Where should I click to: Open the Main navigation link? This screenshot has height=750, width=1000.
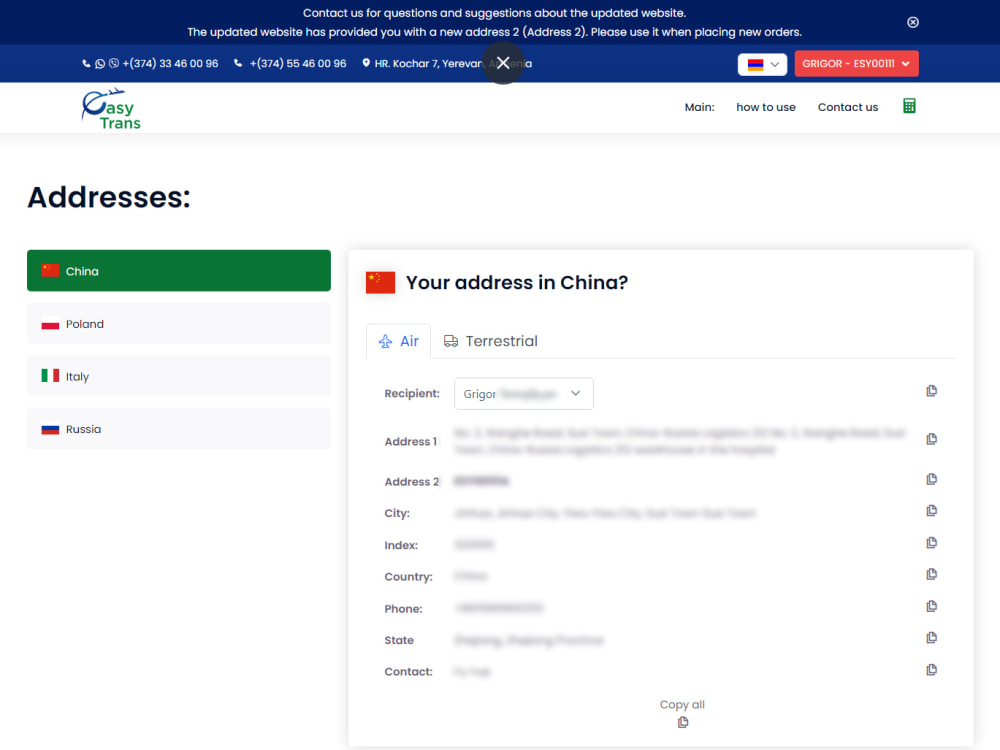pos(699,107)
